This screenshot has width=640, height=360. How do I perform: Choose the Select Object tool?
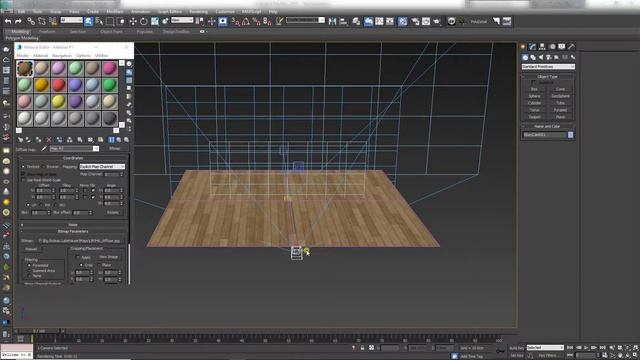(x=89, y=21)
